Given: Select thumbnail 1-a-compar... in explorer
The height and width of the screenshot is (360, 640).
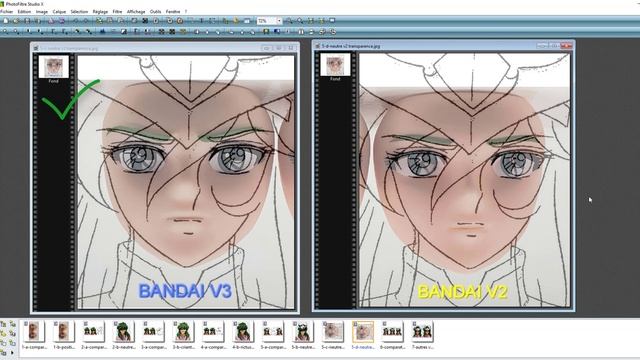Looking at the screenshot, I should coord(34,335).
